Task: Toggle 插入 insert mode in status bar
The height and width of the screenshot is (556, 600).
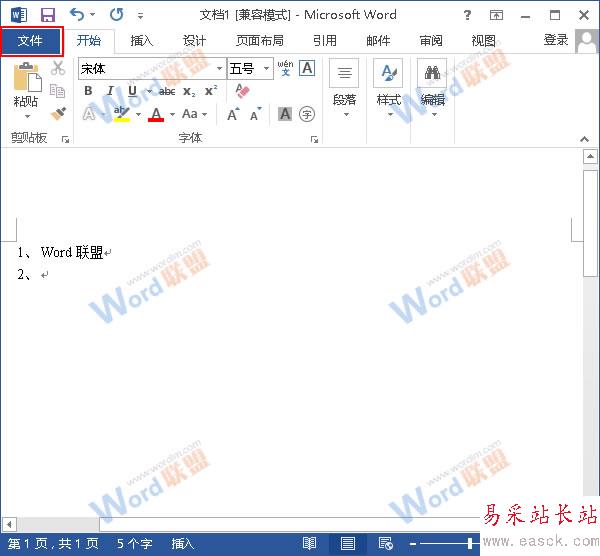Action: [x=183, y=543]
